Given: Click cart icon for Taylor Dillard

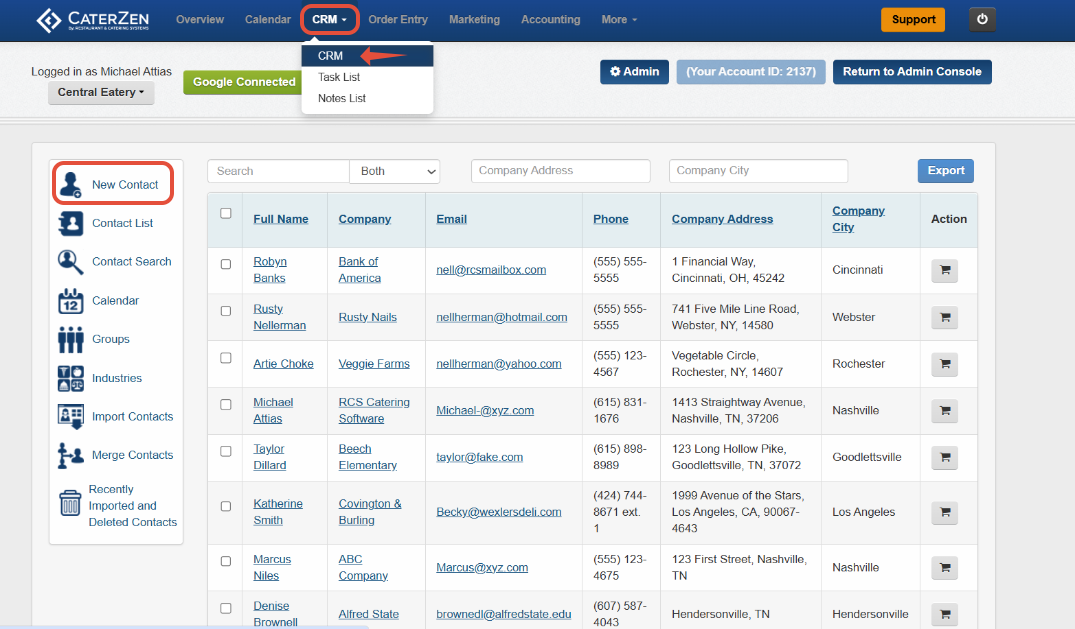Looking at the screenshot, I should (945, 458).
